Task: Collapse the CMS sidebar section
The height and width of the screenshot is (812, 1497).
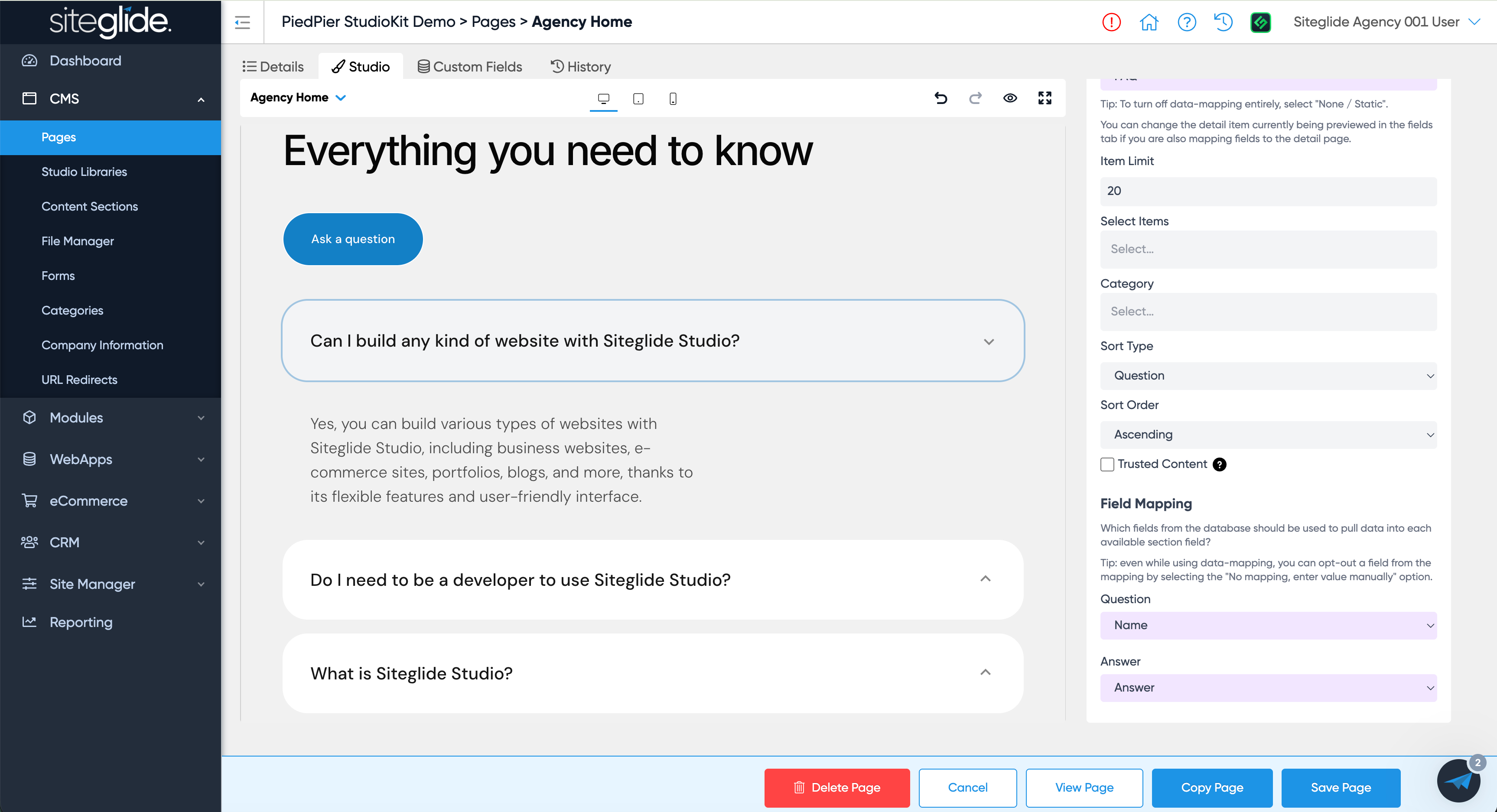Action: (201, 99)
